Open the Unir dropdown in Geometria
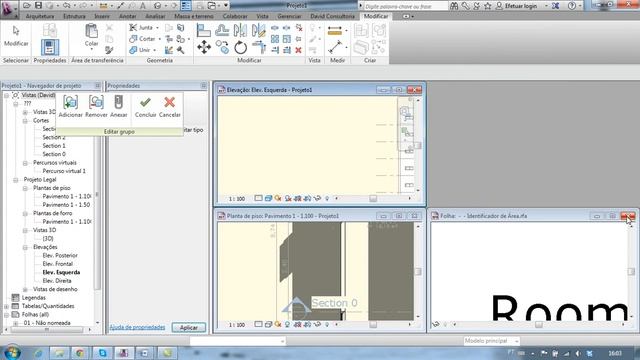Image resolution: width=640 pixels, height=360 pixels. [x=155, y=50]
